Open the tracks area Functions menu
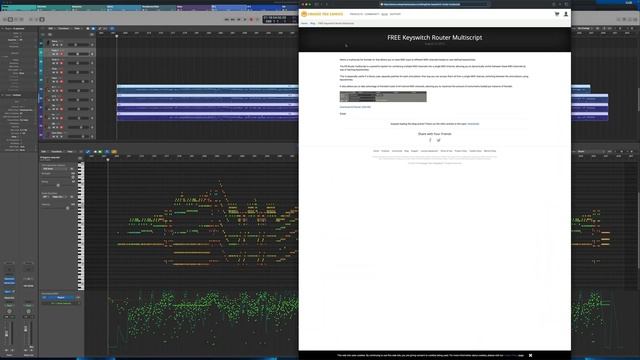640x360 pixels. 64,29
